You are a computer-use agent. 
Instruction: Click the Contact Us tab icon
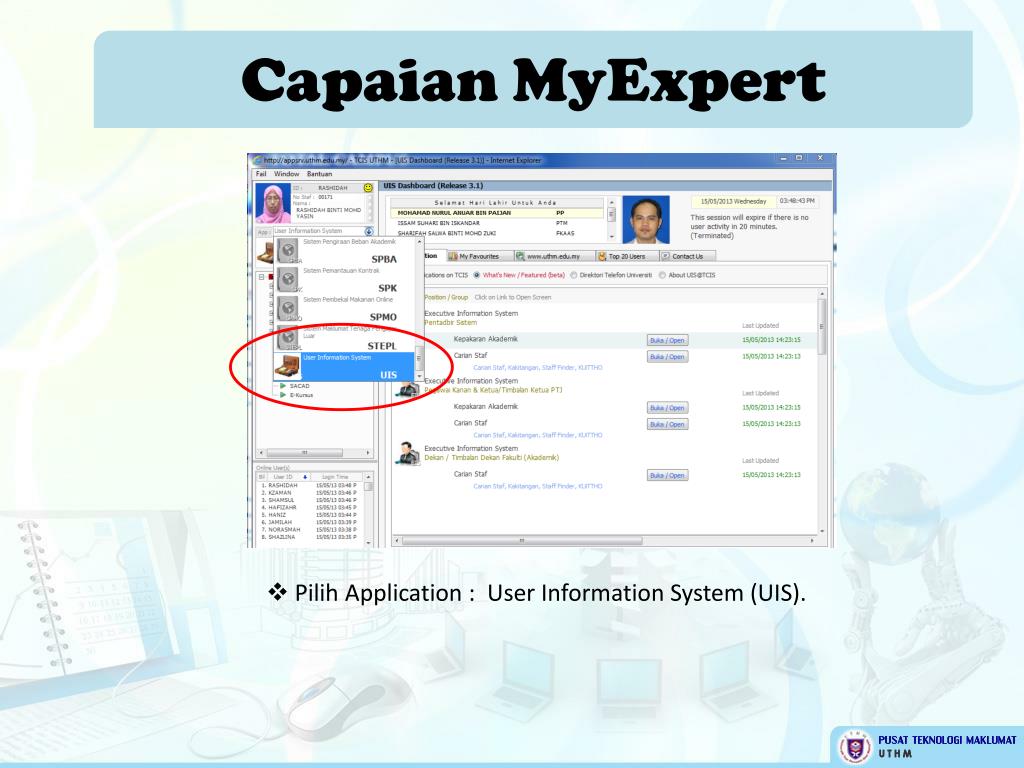665,257
